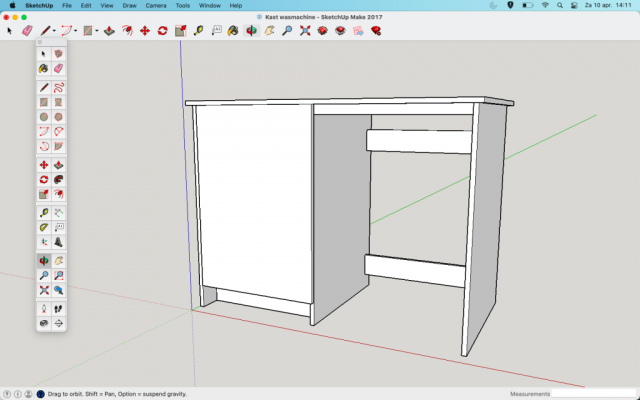Activate the Pan hand tool in top toolbar
This screenshot has height=400, width=640.
[x=269, y=31]
